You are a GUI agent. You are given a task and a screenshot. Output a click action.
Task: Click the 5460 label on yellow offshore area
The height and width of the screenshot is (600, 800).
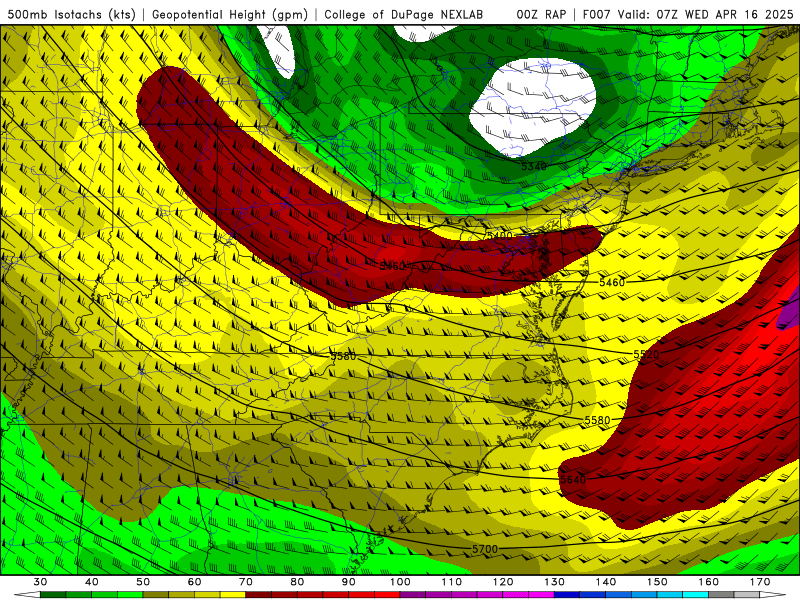click(612, 282)
